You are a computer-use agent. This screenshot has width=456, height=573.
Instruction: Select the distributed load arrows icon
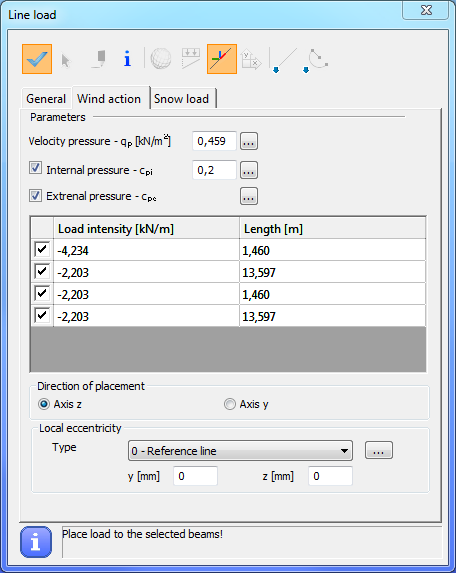point(191,58)
